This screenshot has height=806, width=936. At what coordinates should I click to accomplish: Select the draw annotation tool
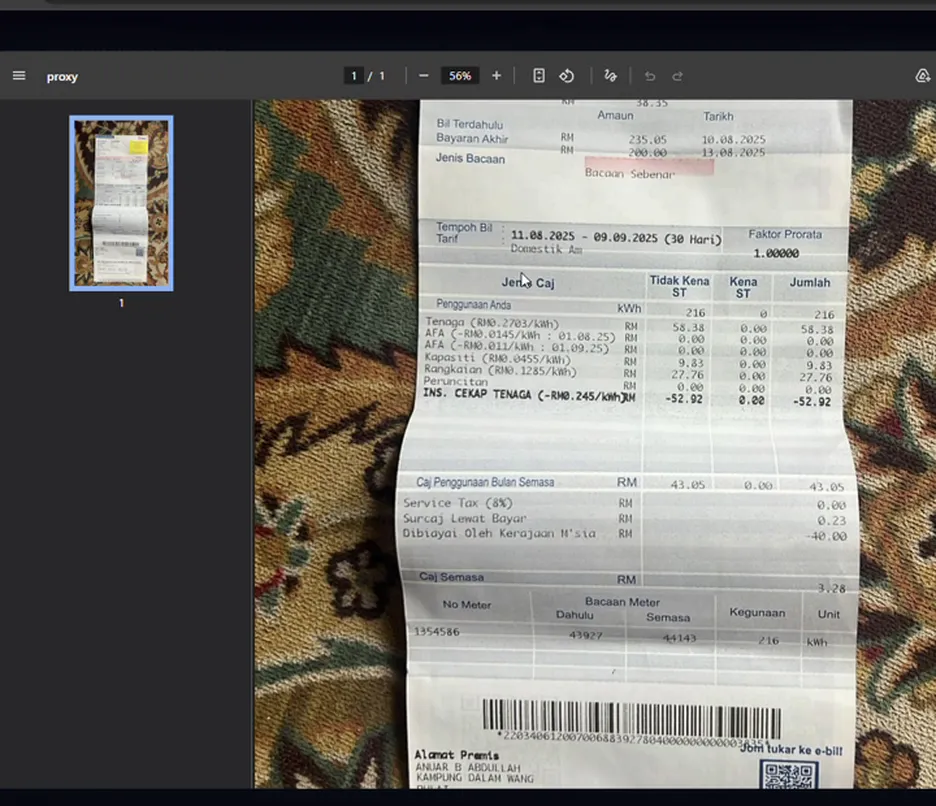click(610, 76)
